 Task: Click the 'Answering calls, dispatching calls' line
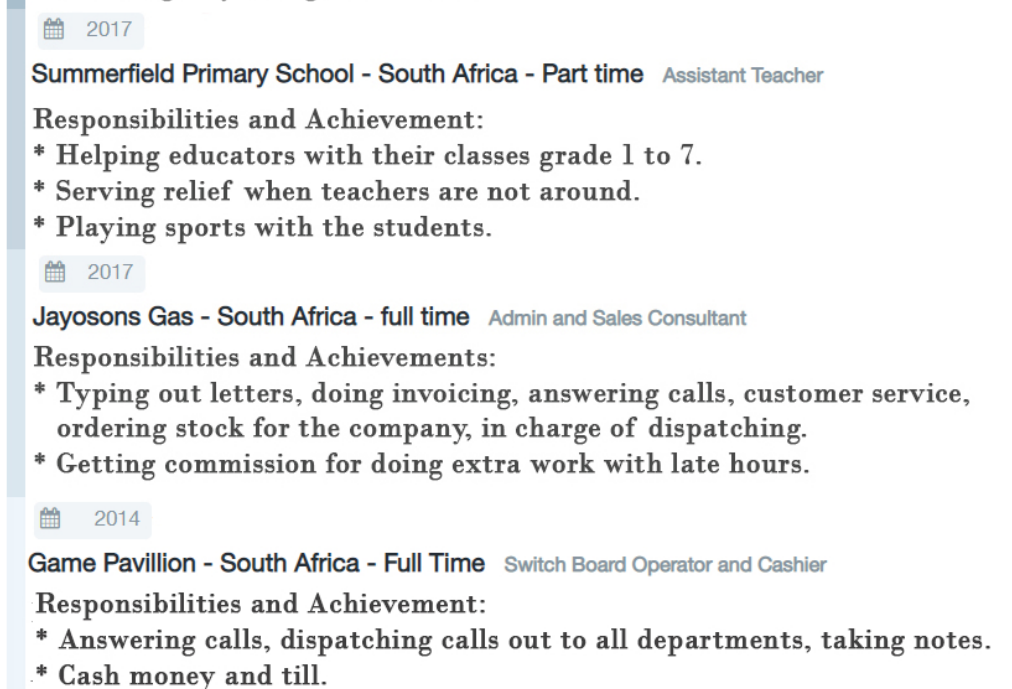(523, 640)
